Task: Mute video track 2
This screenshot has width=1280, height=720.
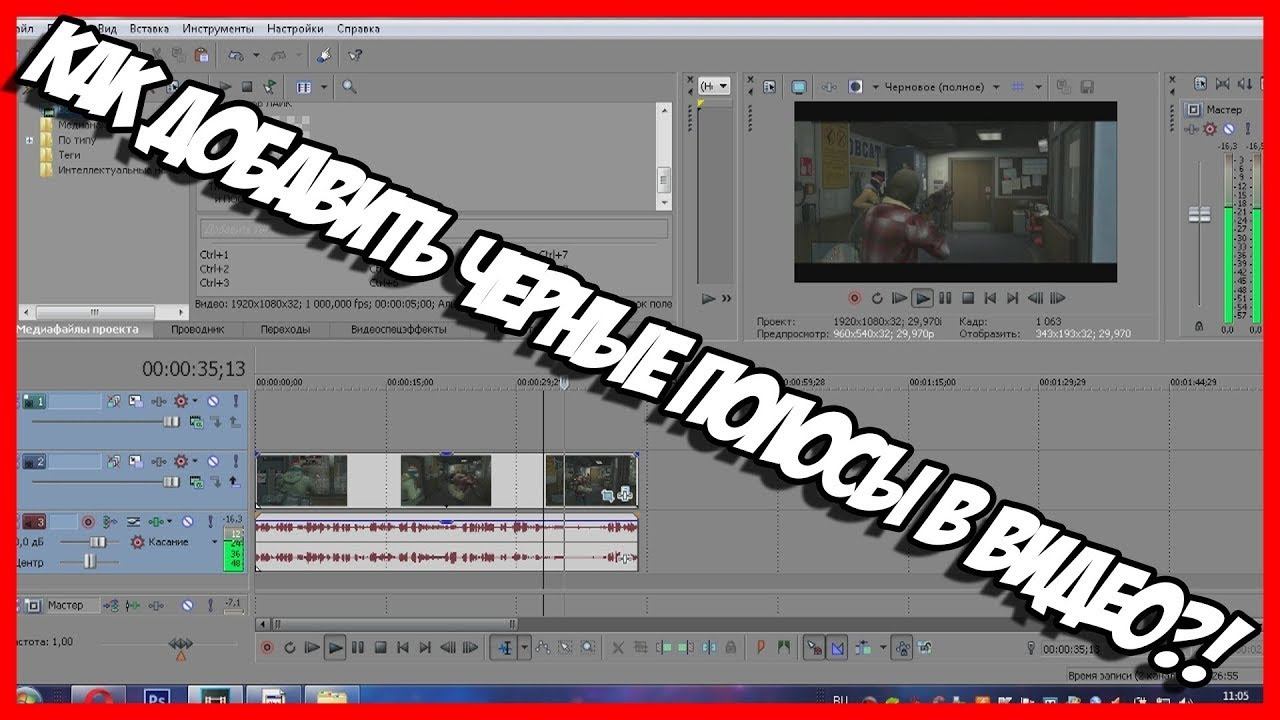Action: [213, 461]
